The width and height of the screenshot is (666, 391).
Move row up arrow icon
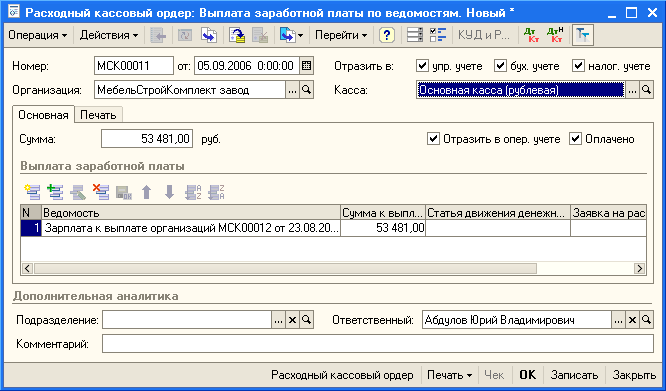(x=147, y=192)
